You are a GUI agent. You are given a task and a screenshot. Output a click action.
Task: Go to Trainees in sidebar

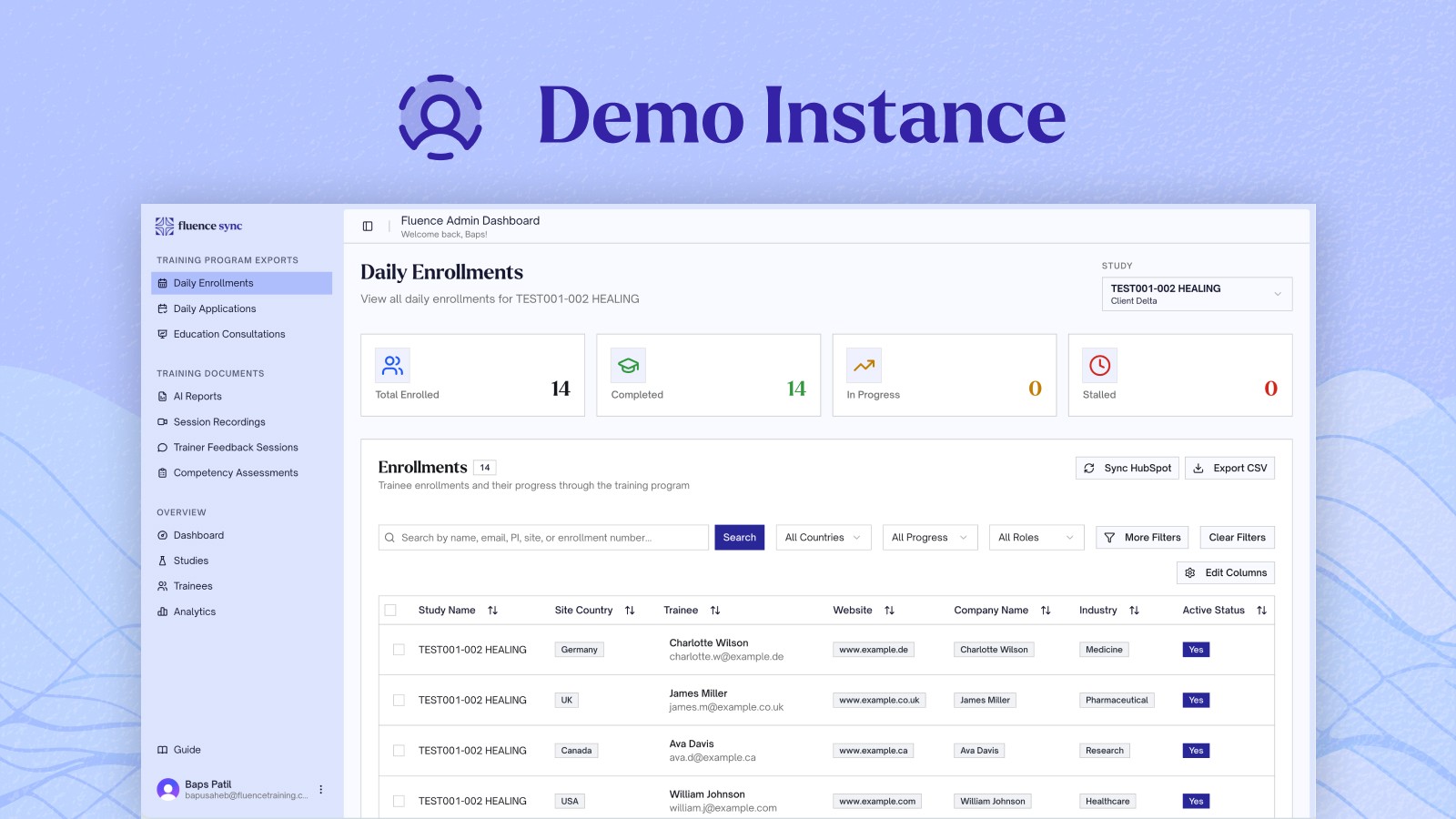coord(242,587)
